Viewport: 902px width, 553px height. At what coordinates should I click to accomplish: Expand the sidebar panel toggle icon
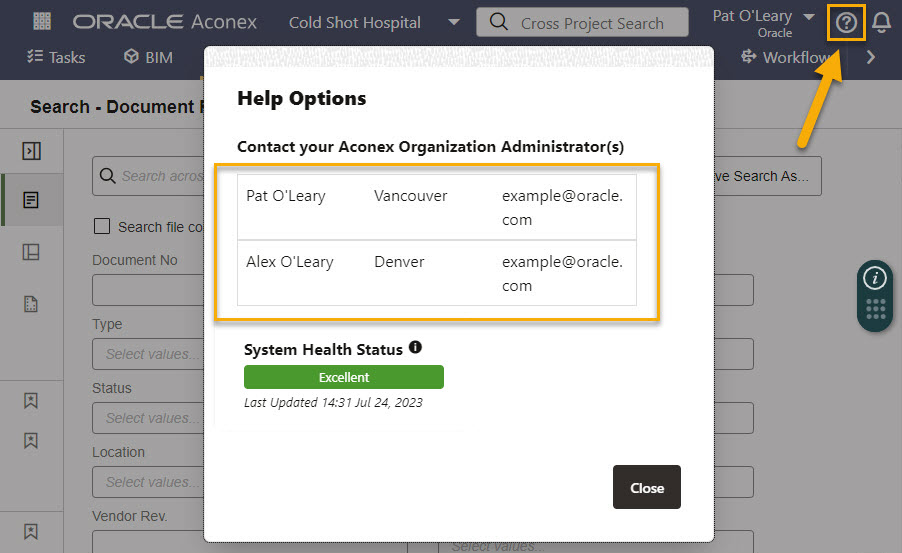tap(32, 151)
